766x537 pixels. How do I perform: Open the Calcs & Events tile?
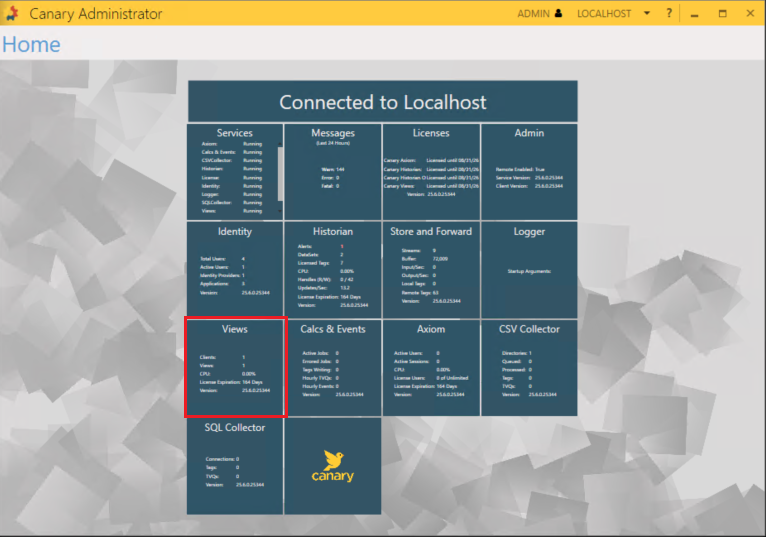coord(333,367)
